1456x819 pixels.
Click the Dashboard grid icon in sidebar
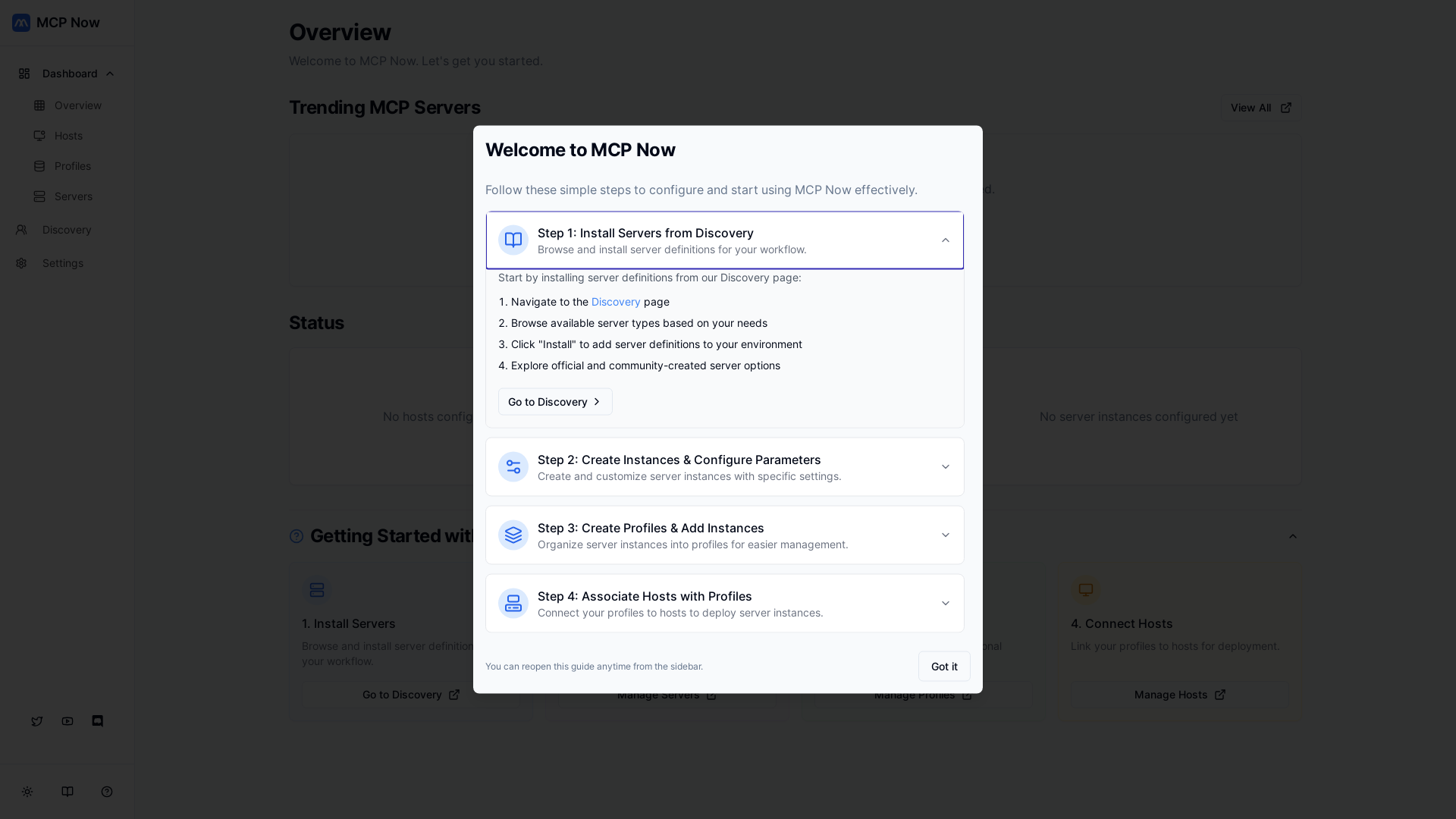pyautogui.click(x=24, y=74)
